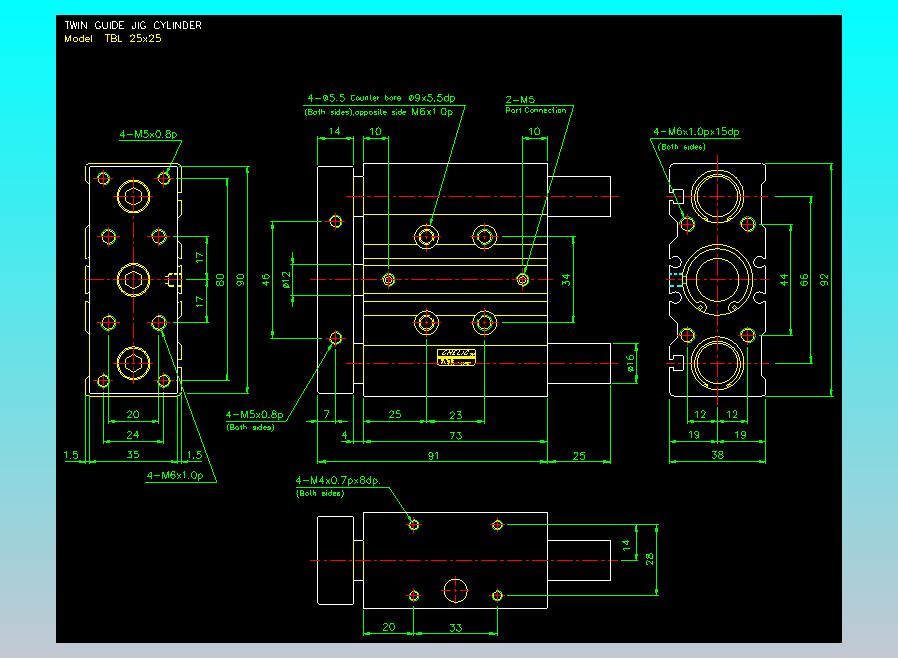Select the 38 width dimension value
Viewport: 898px width, 658px height.
click(x=718, y=456)
